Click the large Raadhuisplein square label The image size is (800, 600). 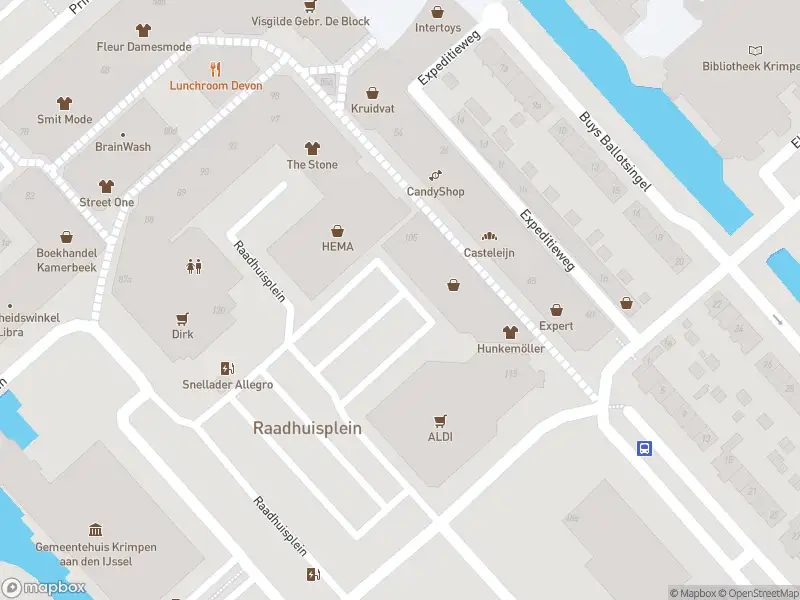[308, 428]
